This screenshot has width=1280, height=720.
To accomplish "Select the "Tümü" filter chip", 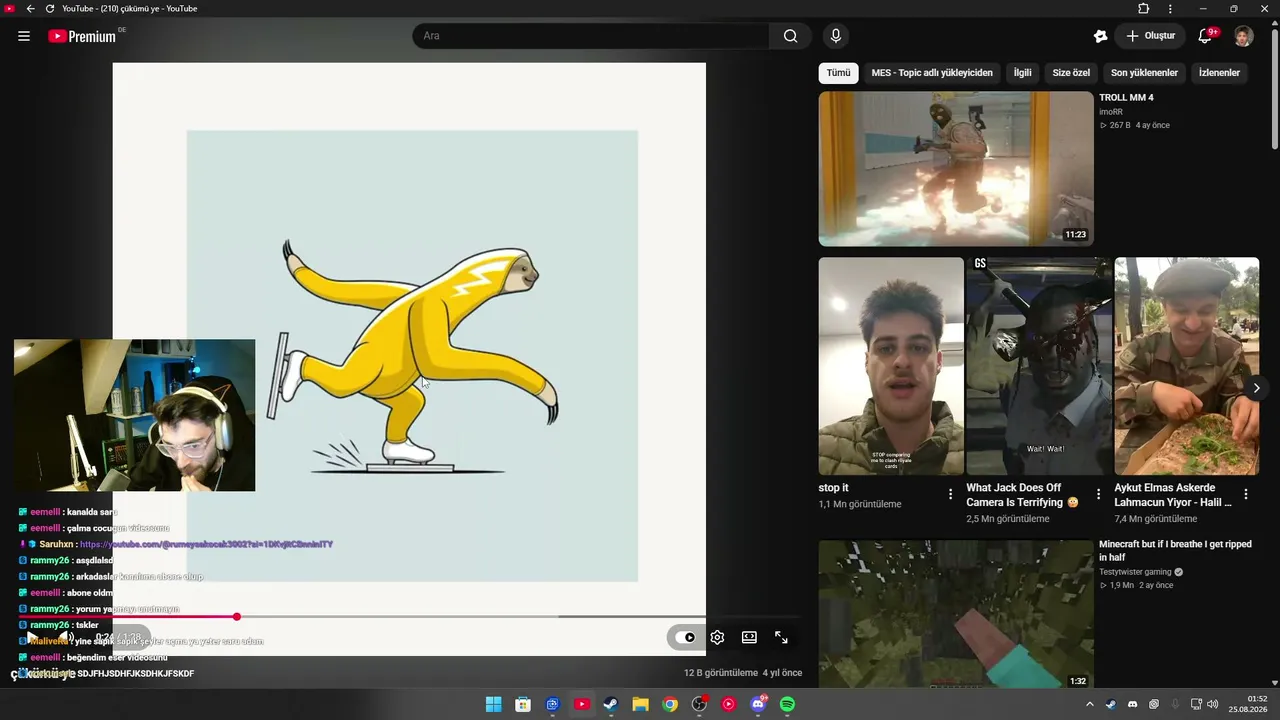I will click(838, 73).
